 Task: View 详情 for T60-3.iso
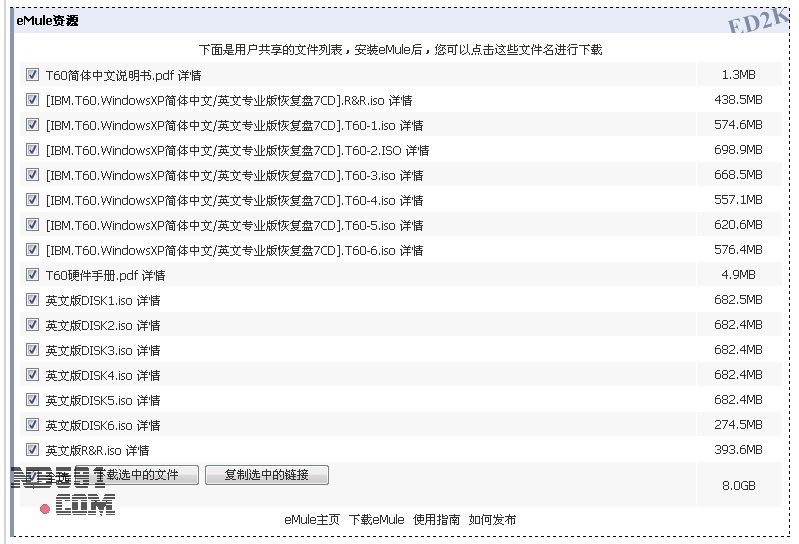pos(412,175)
